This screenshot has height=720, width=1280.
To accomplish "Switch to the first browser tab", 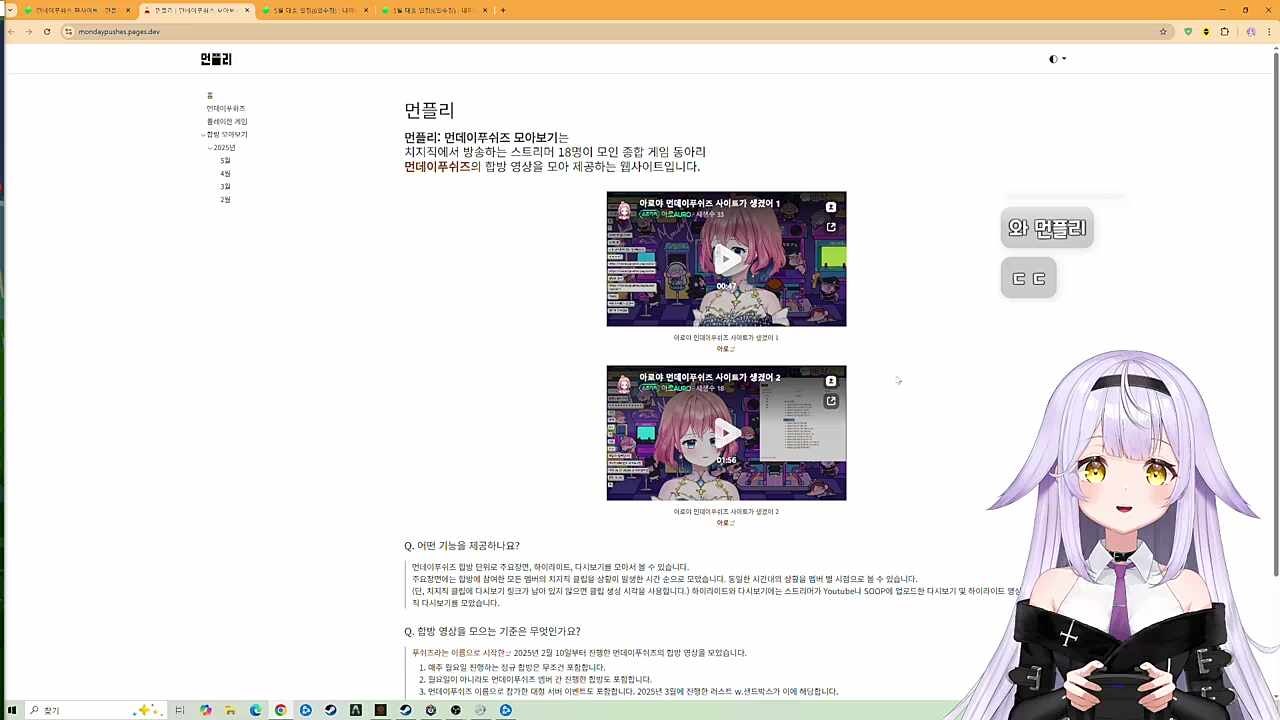I will [x=75, y=10].
